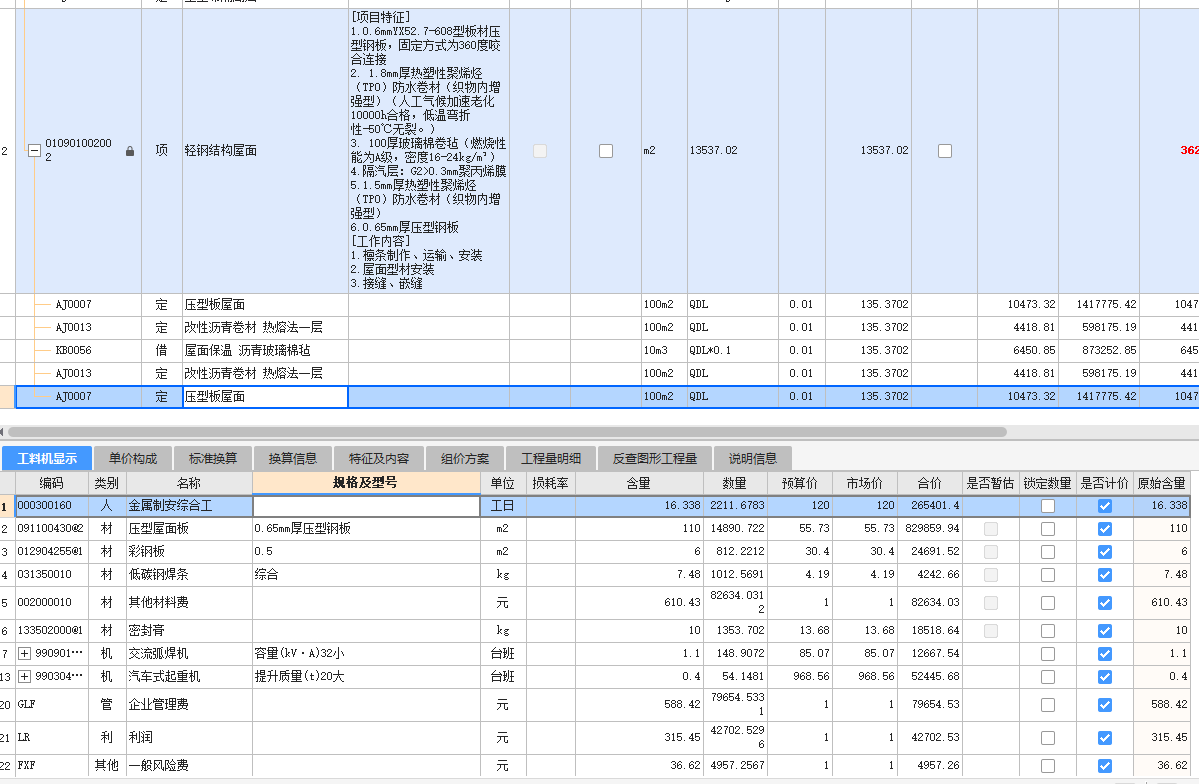Click the 829859.94 total price cell
Screen dimensions: 1199x784
[929, 529]
